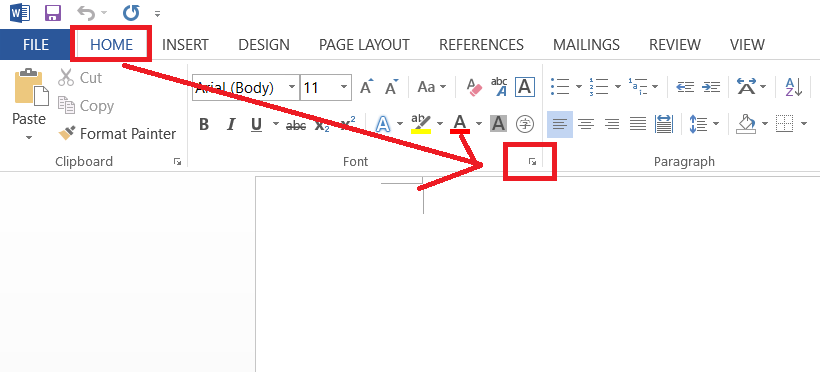Apply numbered list
The image size is (820, 372).
[x=599, y=86]
